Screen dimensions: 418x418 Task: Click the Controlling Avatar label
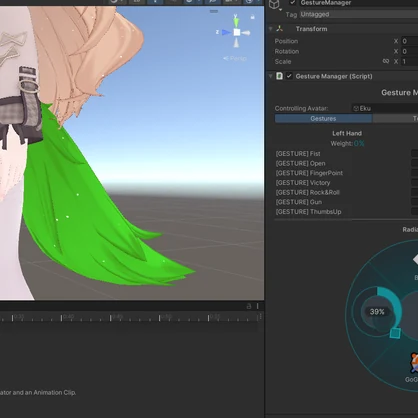301,108
